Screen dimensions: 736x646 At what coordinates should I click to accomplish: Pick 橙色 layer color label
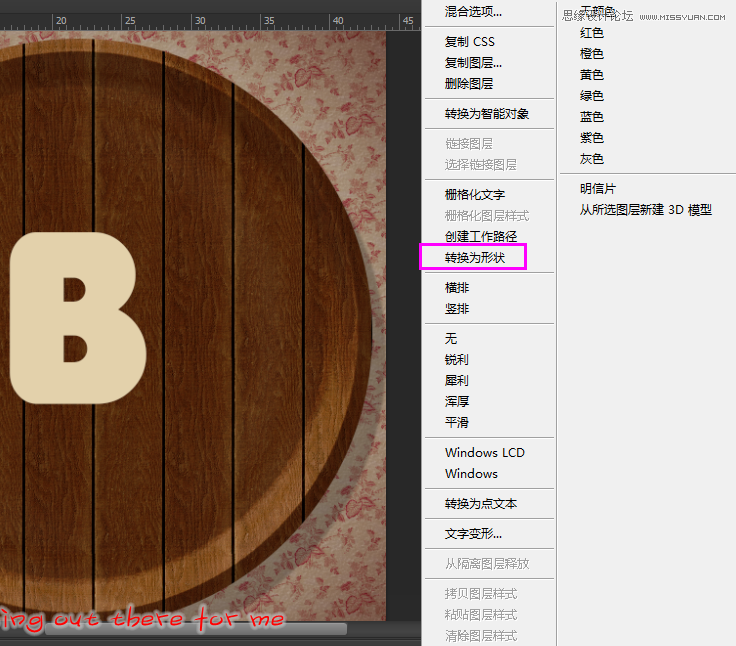(x=591, y=54)
